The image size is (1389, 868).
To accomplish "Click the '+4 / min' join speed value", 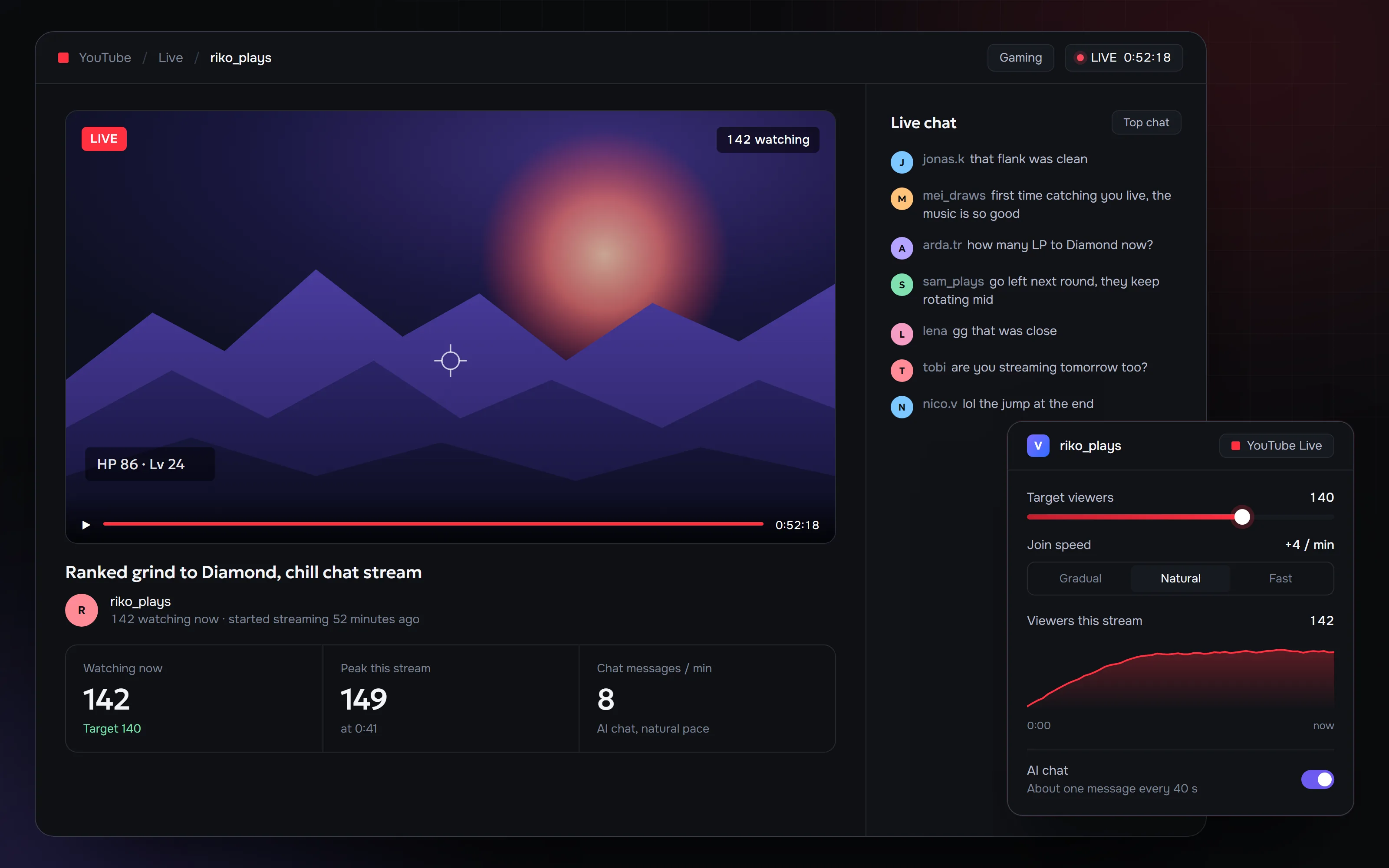I will click(x=1309, y=544).
